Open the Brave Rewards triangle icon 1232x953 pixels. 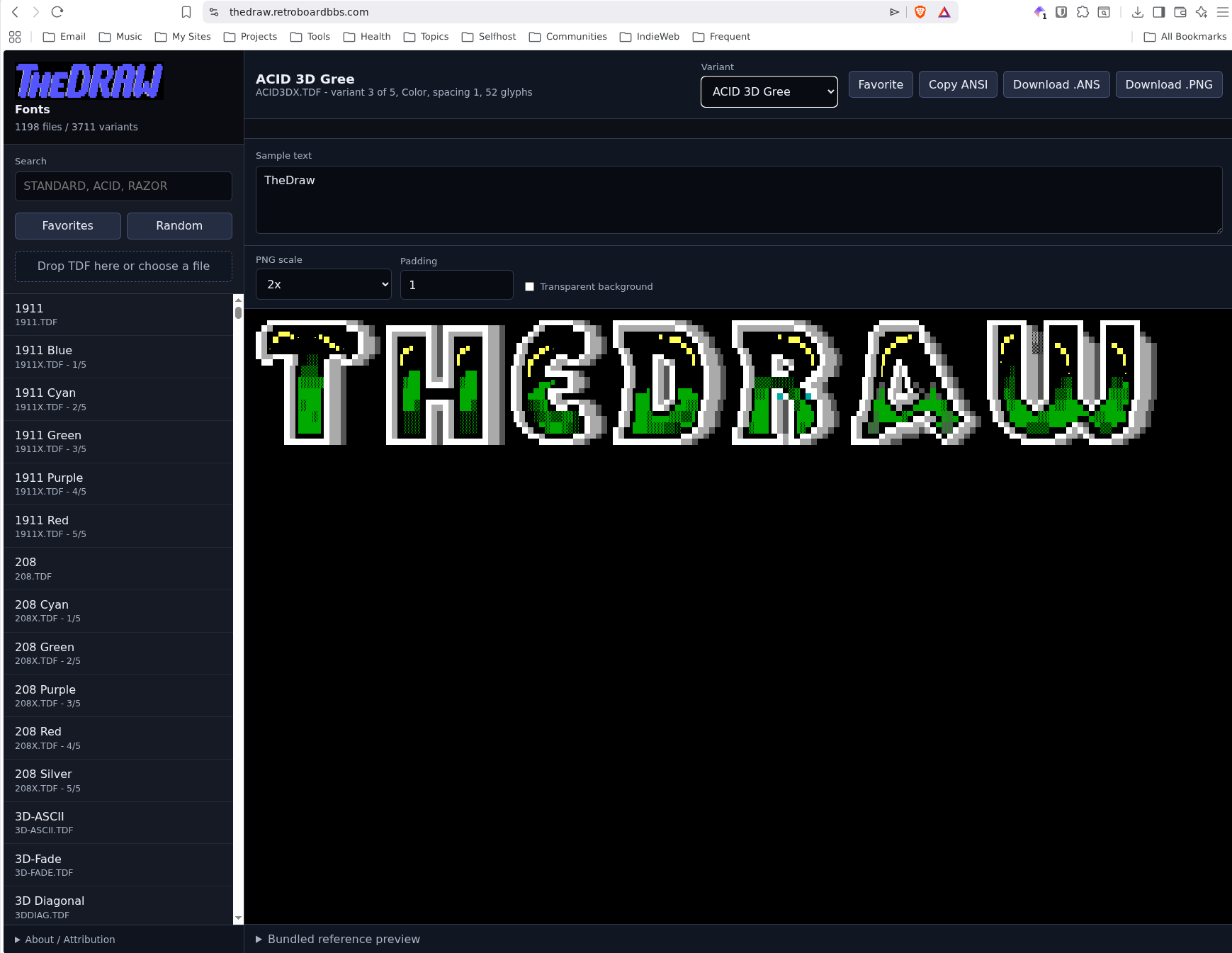tap(944, 12)
